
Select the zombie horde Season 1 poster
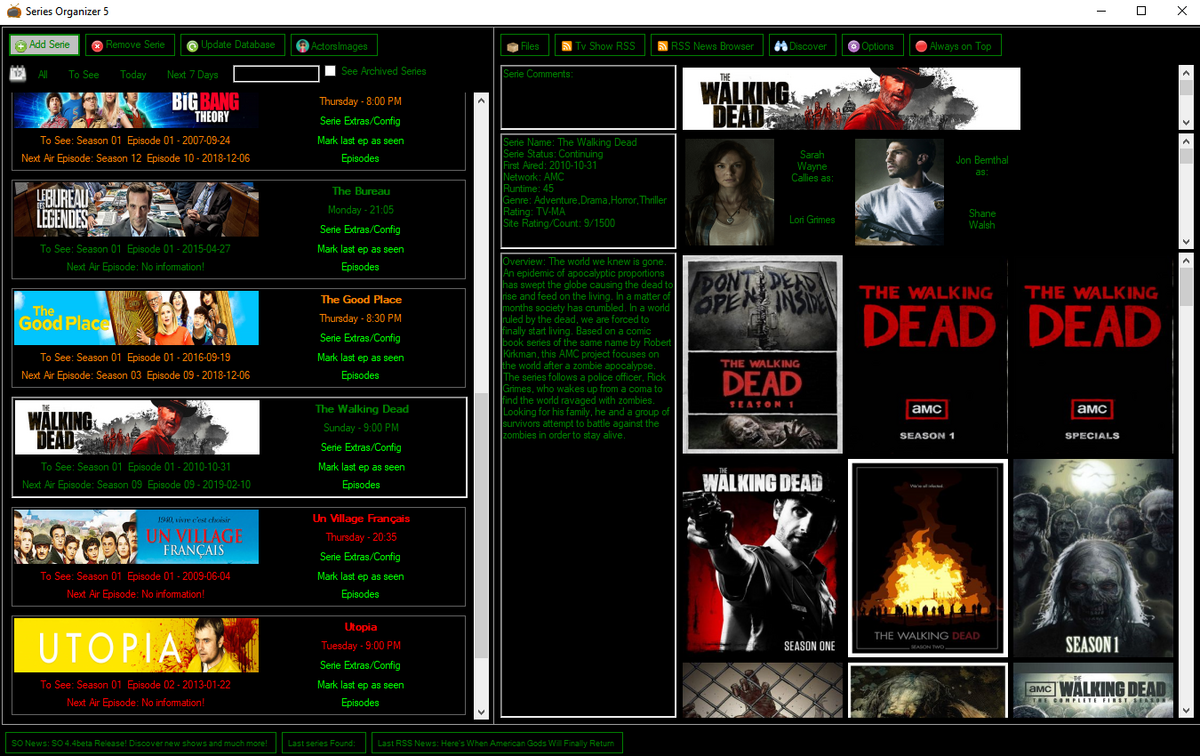click(x=1093, y=558)
